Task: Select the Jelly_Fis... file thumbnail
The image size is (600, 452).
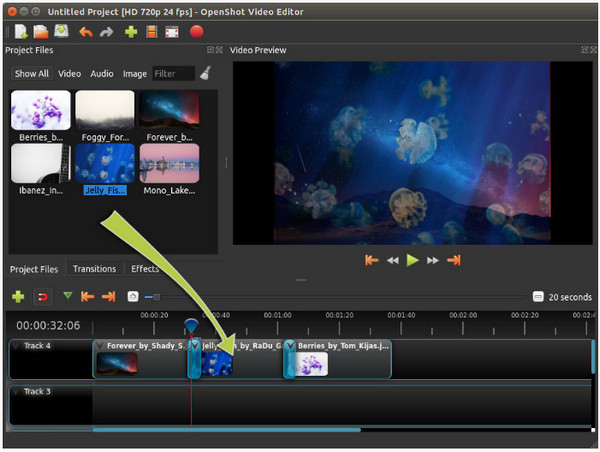Action: tap(105, 163)
